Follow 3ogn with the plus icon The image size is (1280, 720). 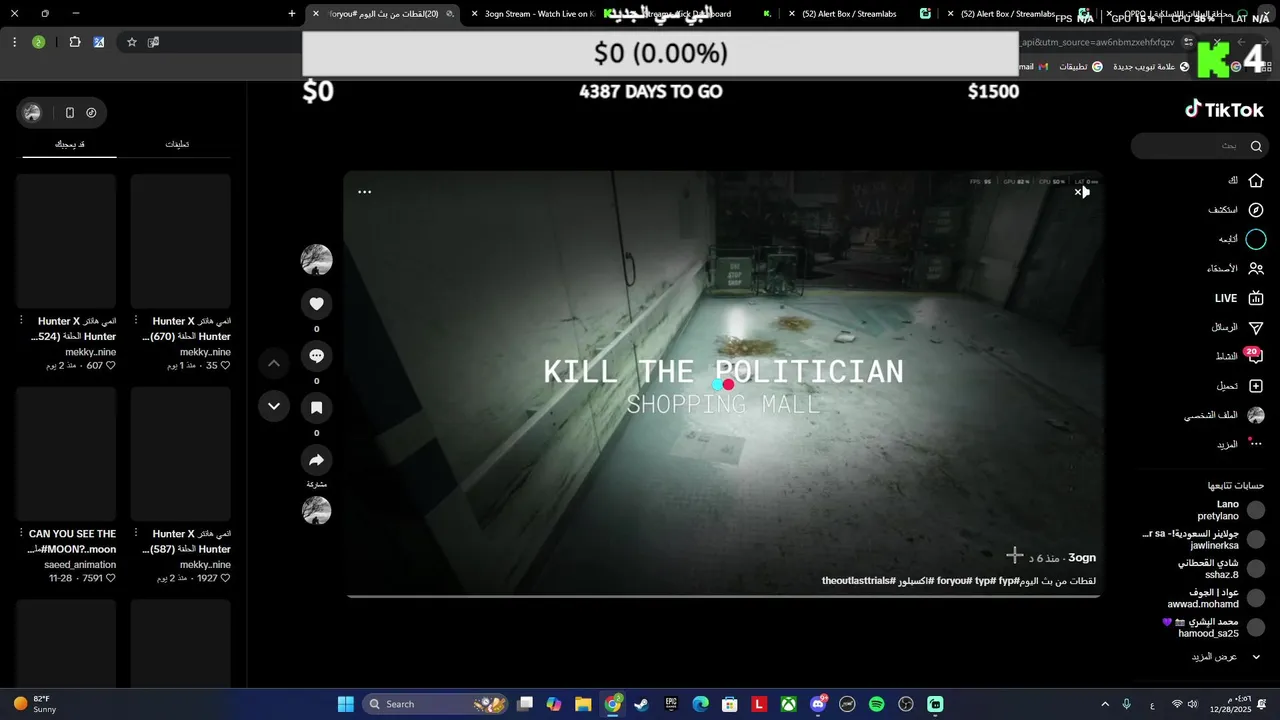(x=1015, y=555)
